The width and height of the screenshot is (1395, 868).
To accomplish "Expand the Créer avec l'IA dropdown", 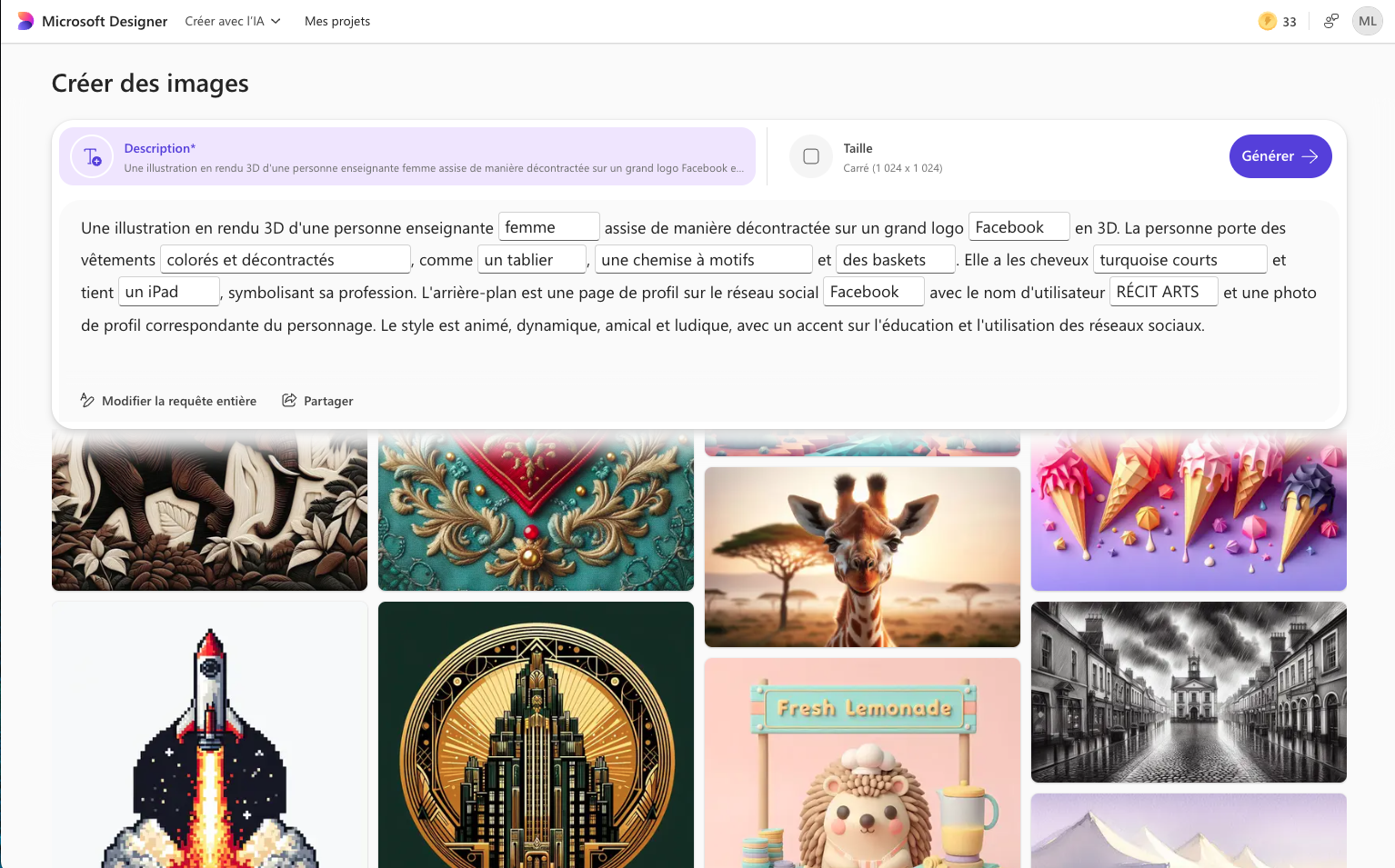I will tap(233, 21).
